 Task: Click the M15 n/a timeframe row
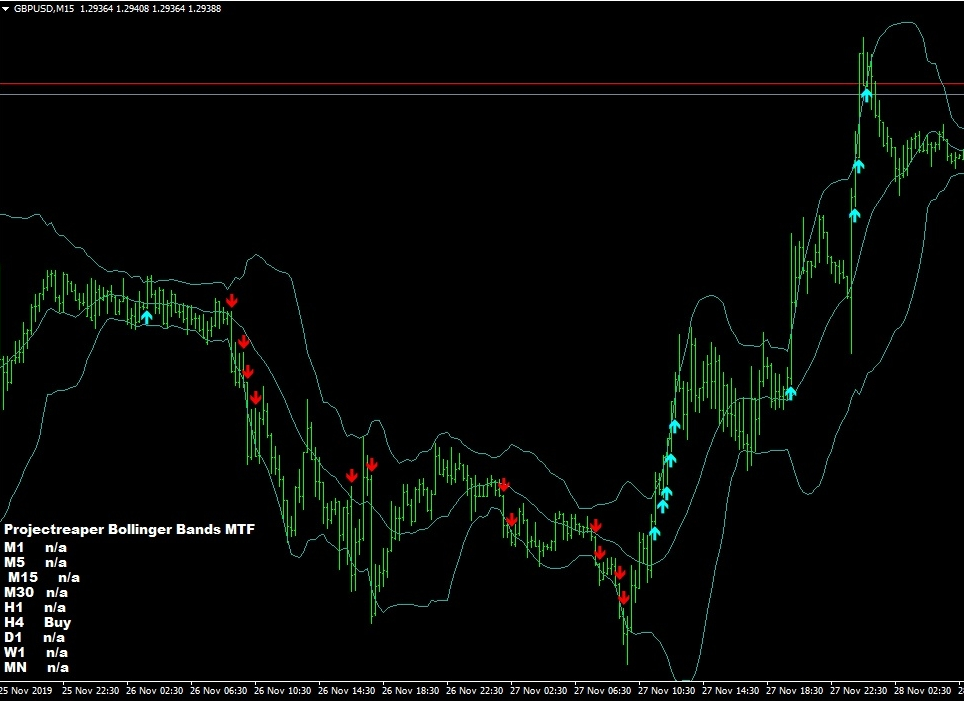[x=44, y=577]
